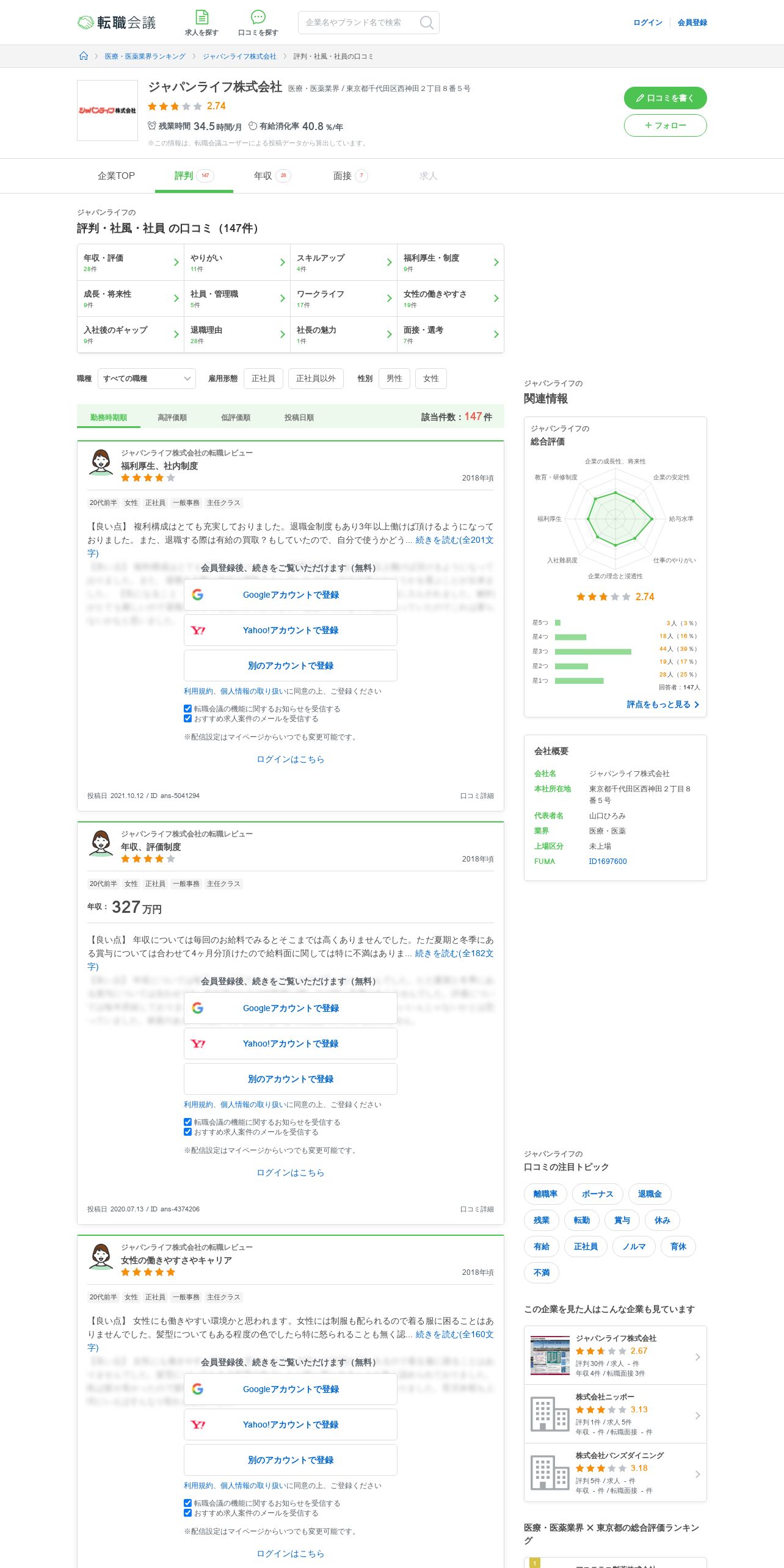The height and width of the screenshot is (1568, 784).
Task: Click 別のアカウントで登録 in first review
Action: pyautogui.click(x=291, y=666)
